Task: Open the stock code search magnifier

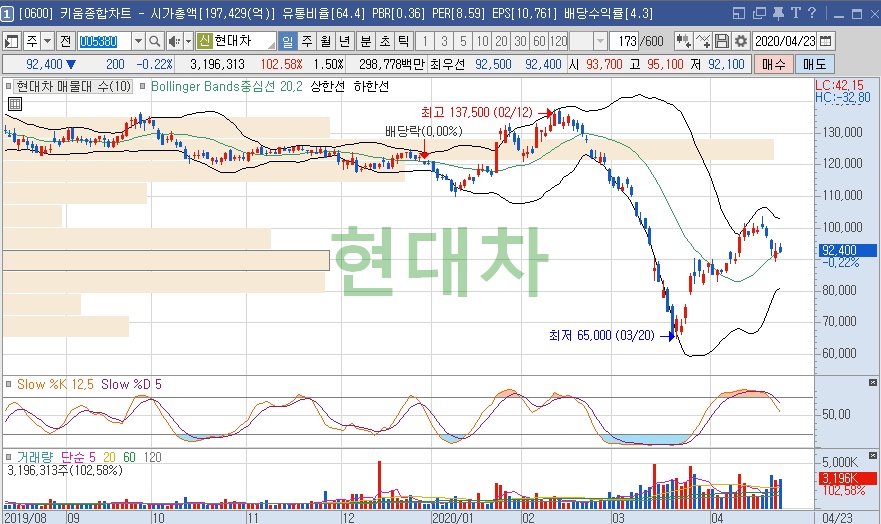Action: pyautogui.click(x=154, y=41)
